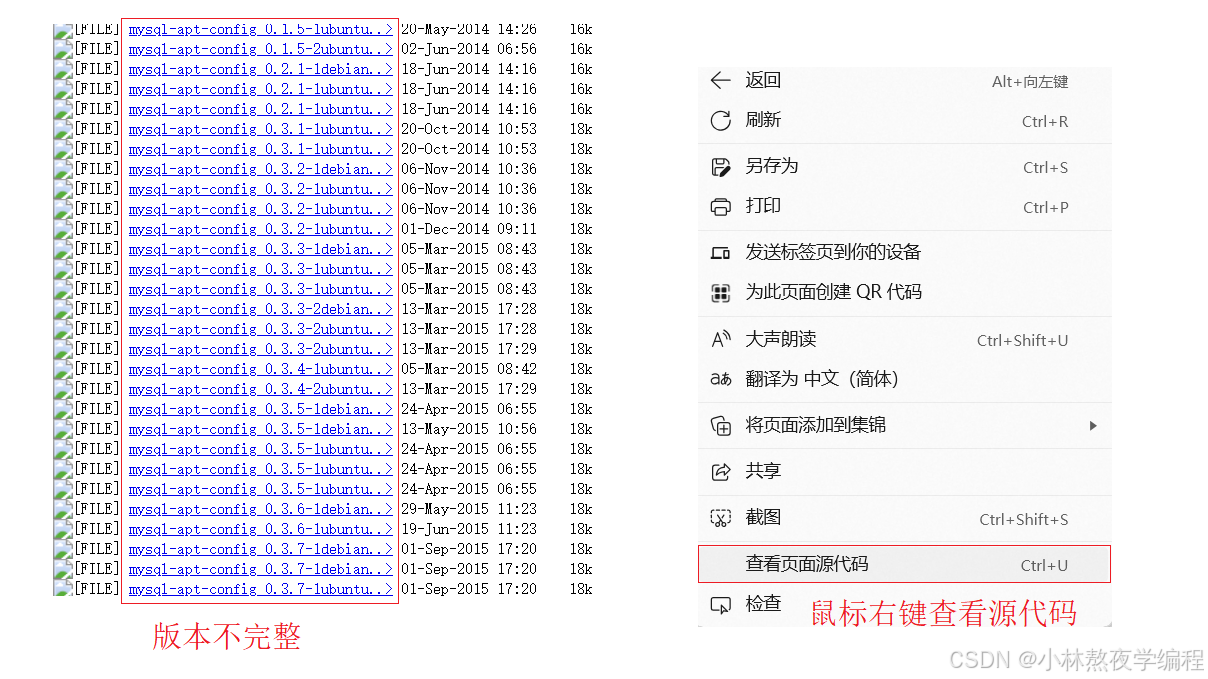Click the back arrow icon in context menu
Viewport: 1208px width, 679px height.
721,81
